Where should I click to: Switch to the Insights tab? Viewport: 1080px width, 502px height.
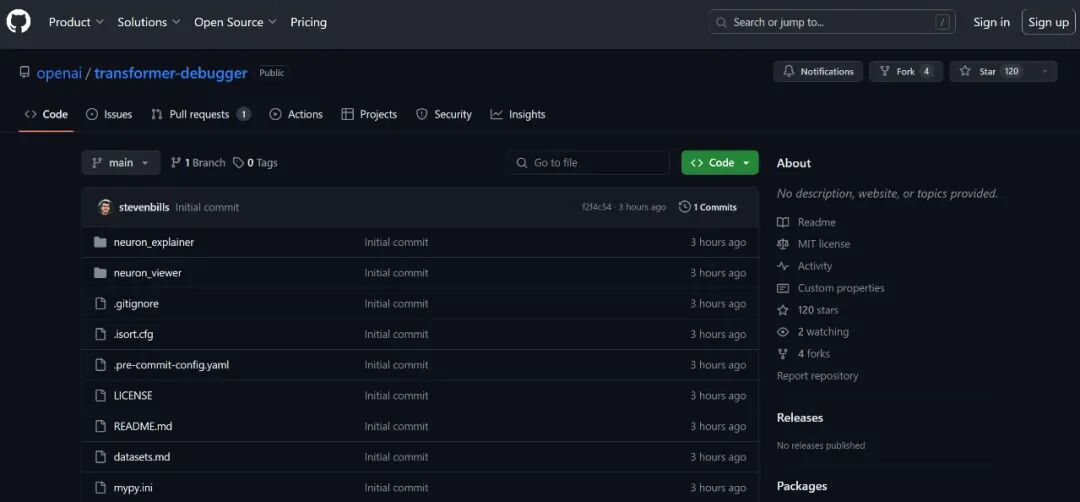click(518, 114)
